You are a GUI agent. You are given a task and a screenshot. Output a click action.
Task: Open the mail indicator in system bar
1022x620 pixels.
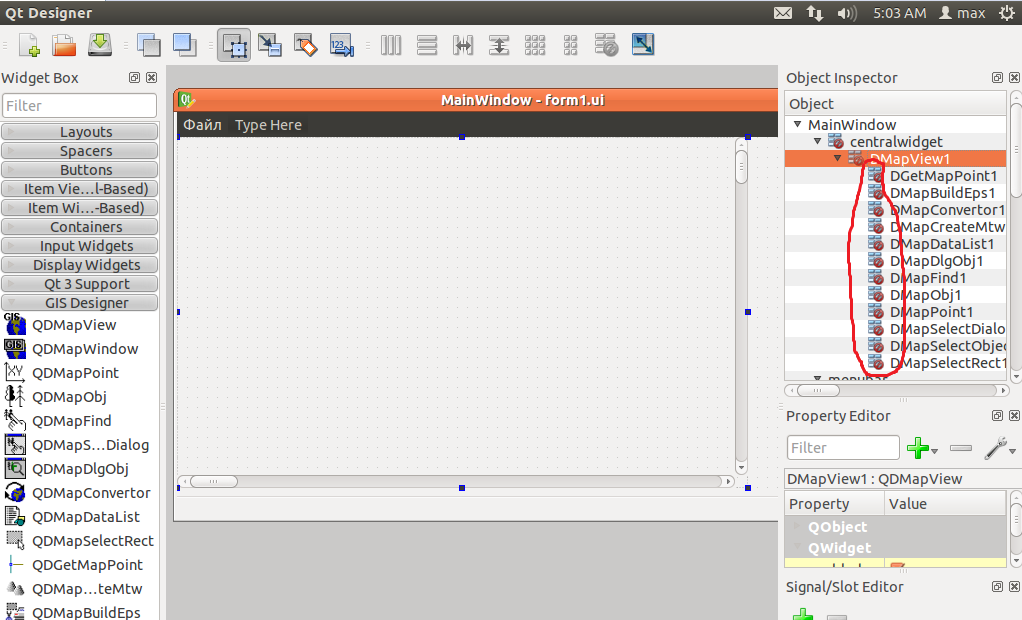[783, 13]
